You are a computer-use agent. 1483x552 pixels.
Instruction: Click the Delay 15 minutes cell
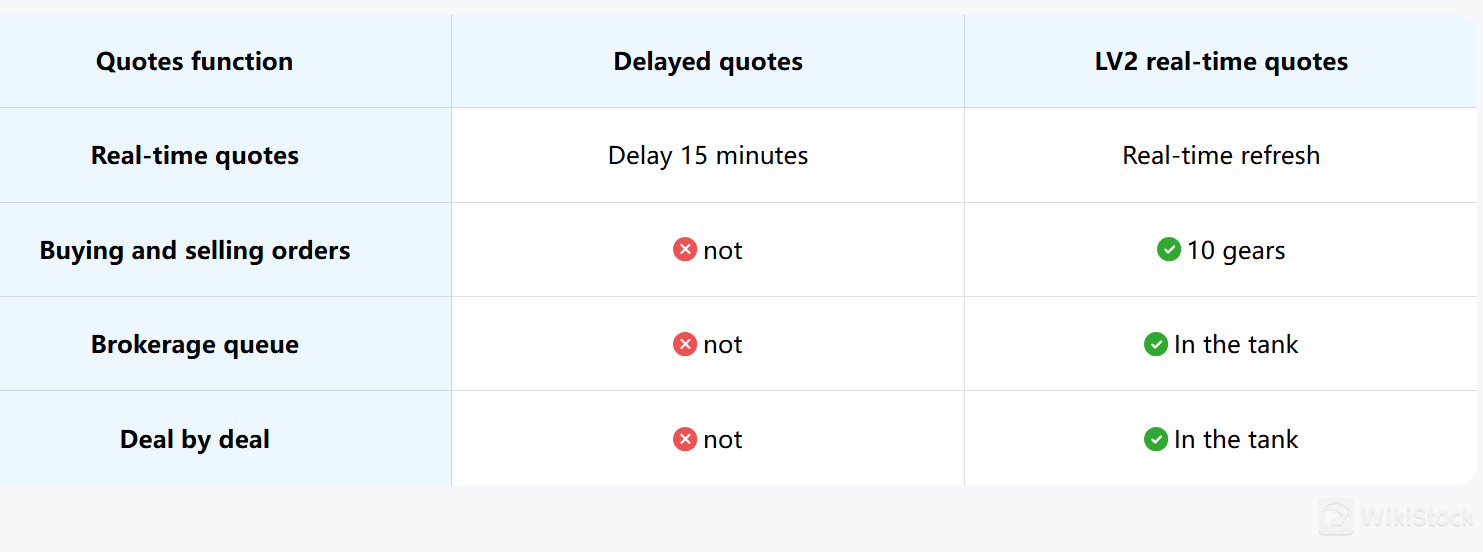coord(708,156)
